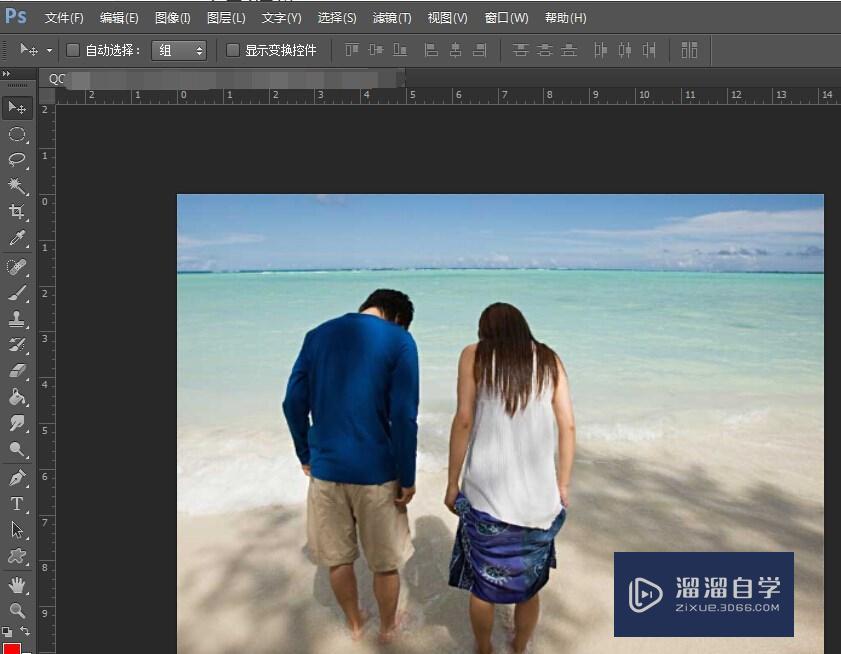Toggle the 显示变换控件 checkbox

tap(233, 50)
